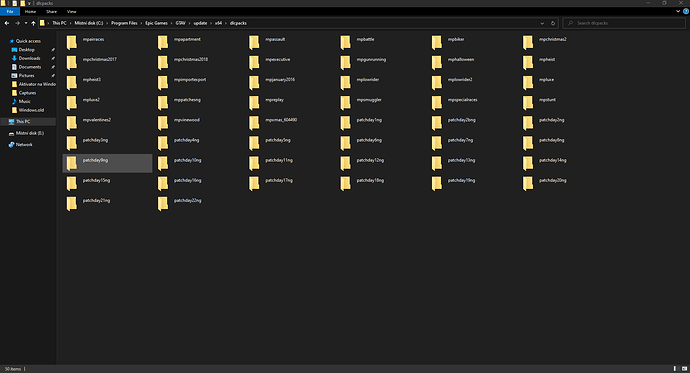Image resolution: width=690 pixels, height=373 pixels.
Task: Navigate to Místní disk (C:) in breadcrumb
Action: point(88,23)
